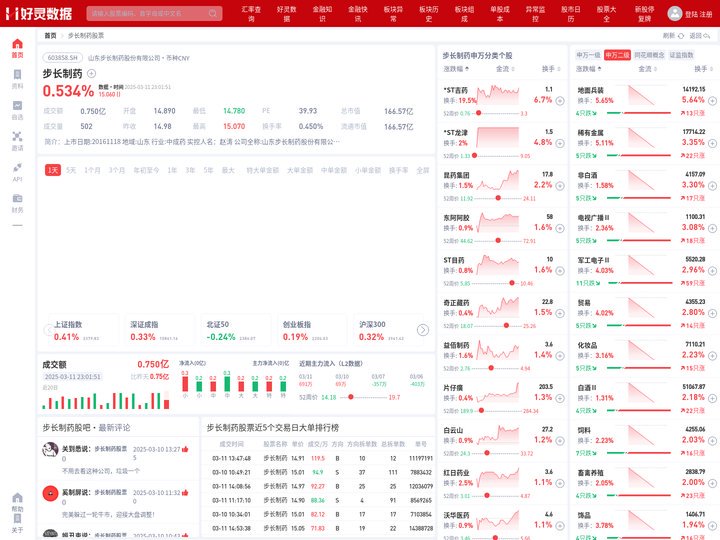720x540 pixels.
Task: Toggle 全屏 fullscreen chart mode
Action: tap(422, 170)
